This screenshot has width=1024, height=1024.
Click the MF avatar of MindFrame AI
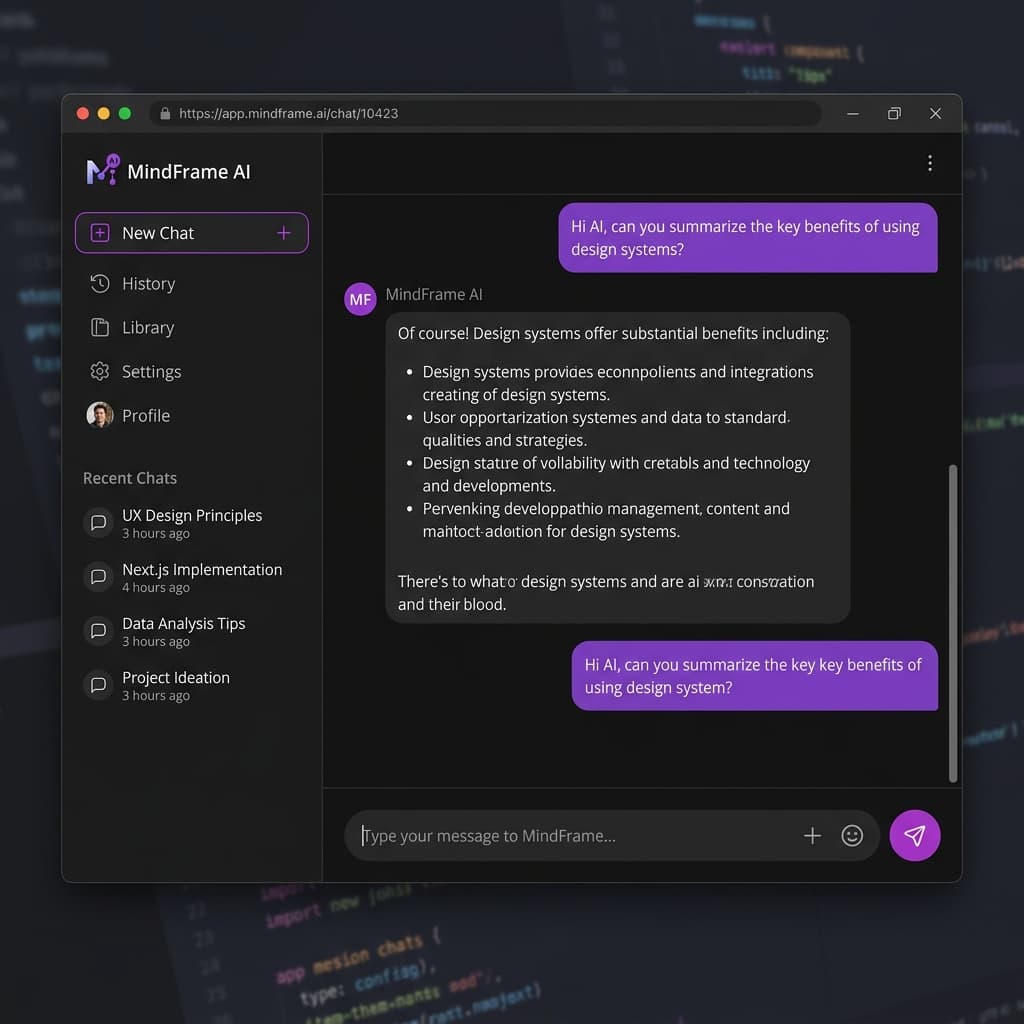pos(360,300)
